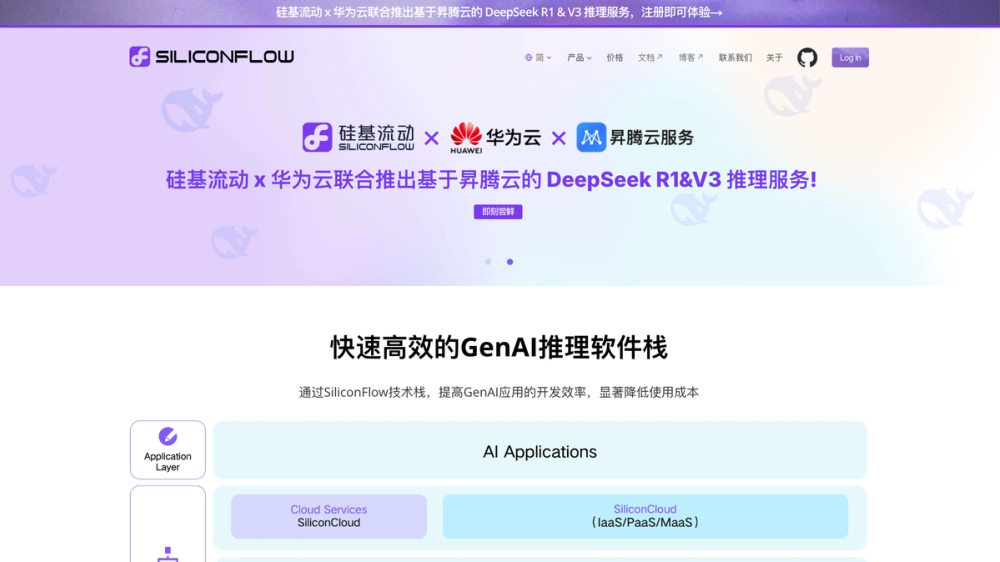The height and width of the screenshot is (562, 1000).
Task: Open the 联系我们 contact page
Action: [735, 57]
